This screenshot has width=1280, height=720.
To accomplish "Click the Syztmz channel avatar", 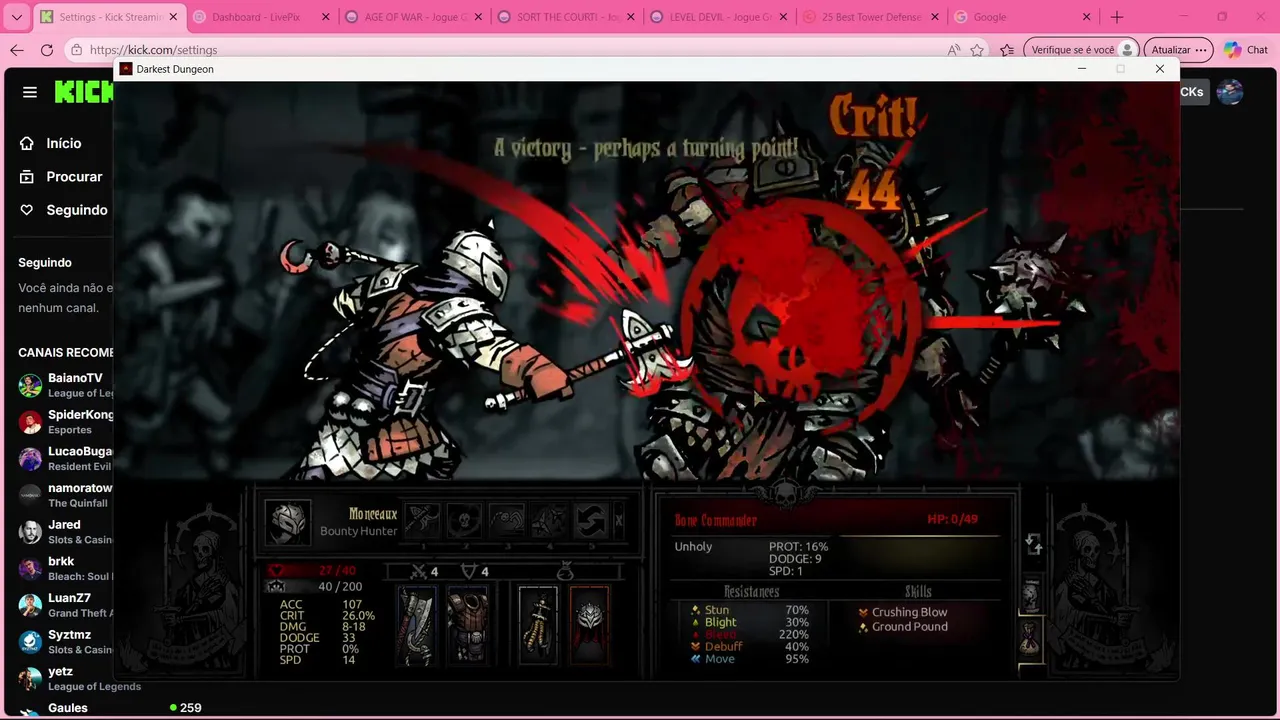I will [30, 641].
